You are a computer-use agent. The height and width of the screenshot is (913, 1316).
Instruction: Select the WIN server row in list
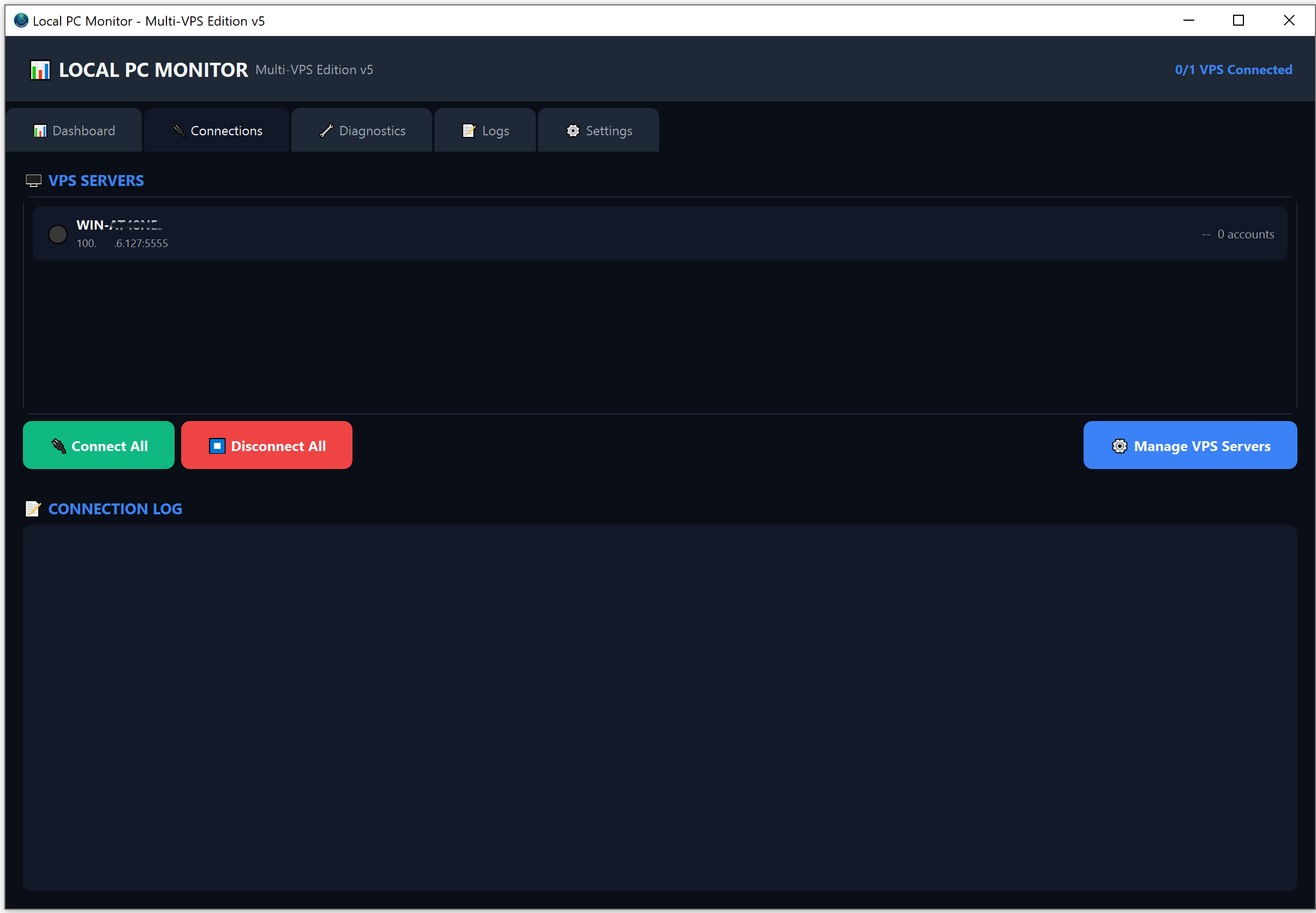pyautogui.click(x=658, y=234)
